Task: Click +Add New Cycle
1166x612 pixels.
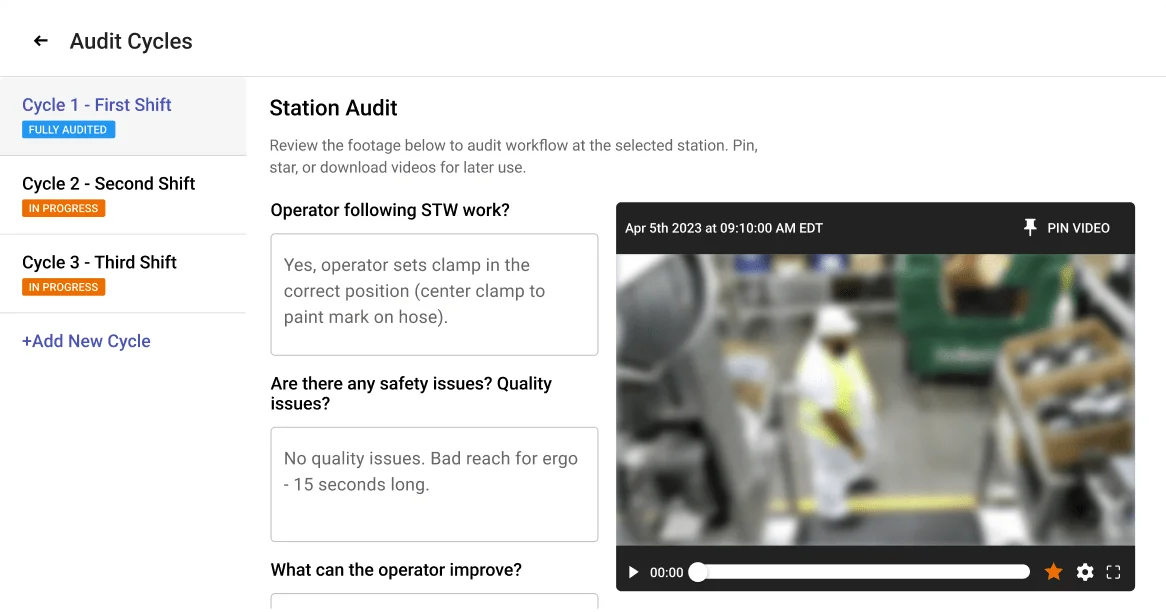Action: tap(87, 340)
